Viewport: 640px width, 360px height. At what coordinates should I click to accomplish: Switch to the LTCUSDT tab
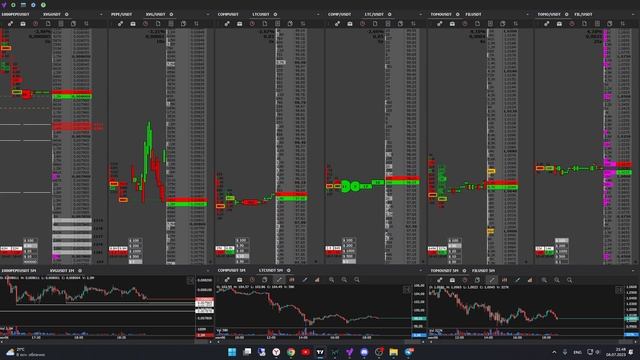point(261,14)
